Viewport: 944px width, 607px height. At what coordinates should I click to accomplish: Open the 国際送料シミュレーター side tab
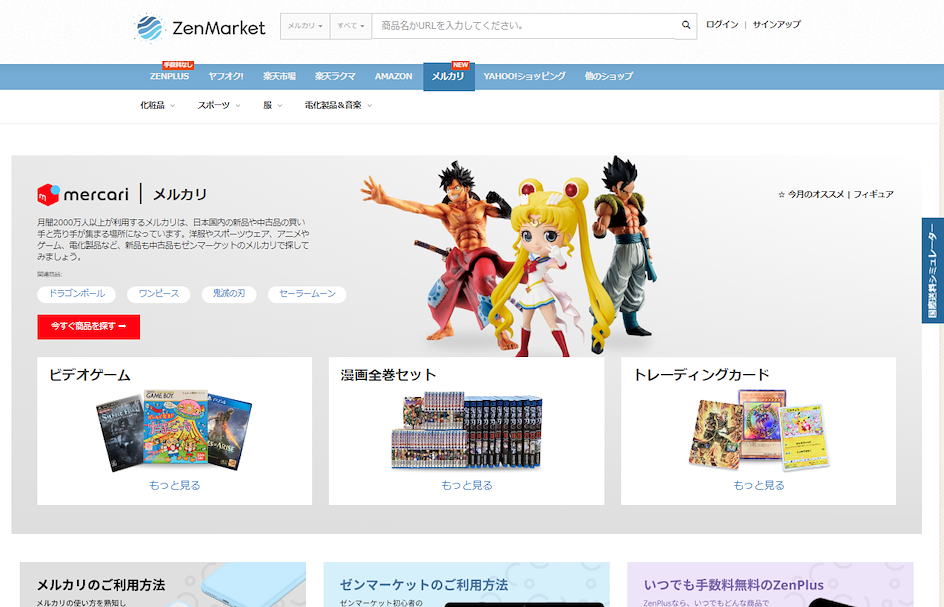tap(933, 270)
